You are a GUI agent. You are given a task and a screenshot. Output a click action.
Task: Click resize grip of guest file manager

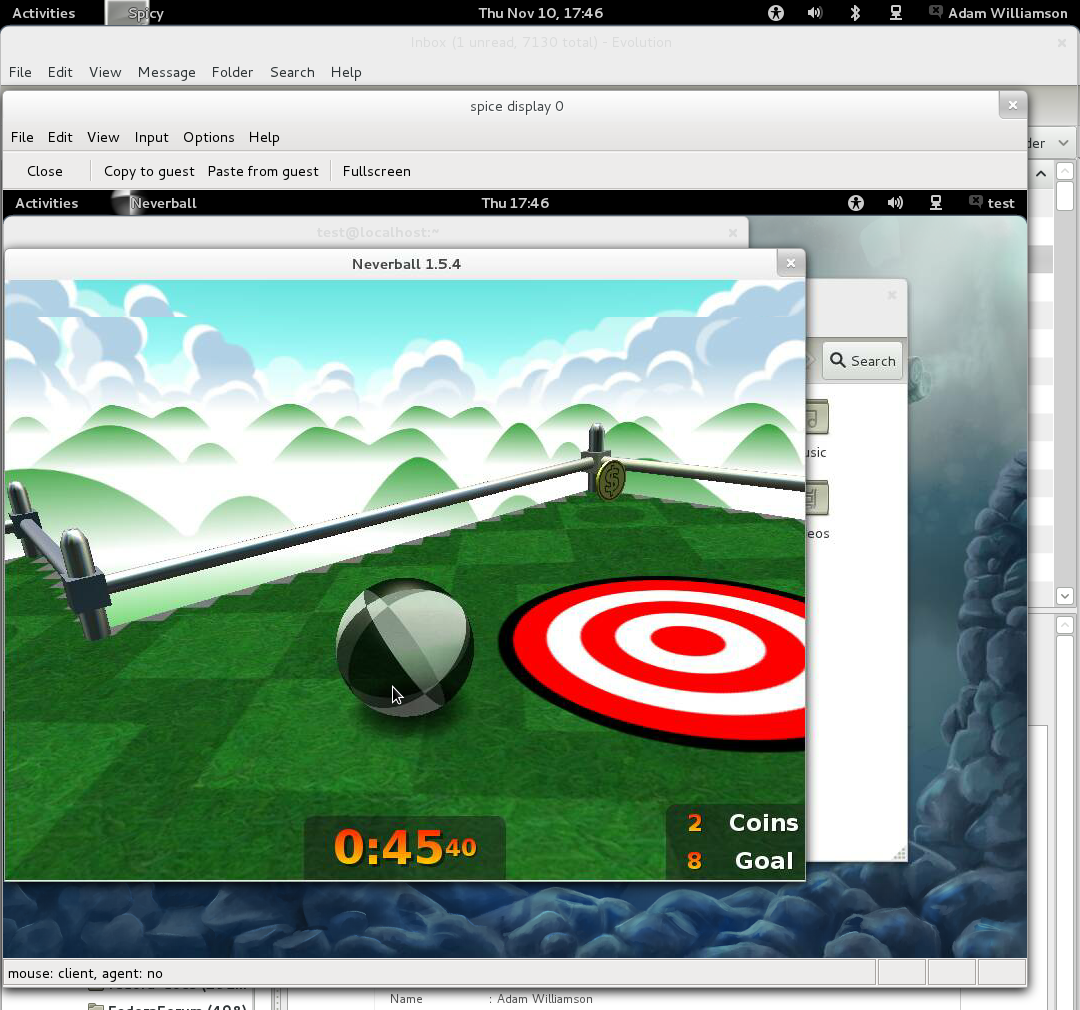[900, 854]
